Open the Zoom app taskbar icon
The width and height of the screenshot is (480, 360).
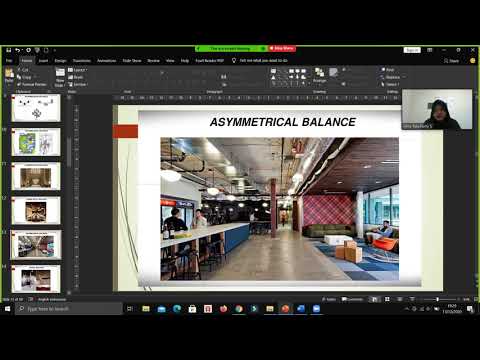click(x=316, y=309)
